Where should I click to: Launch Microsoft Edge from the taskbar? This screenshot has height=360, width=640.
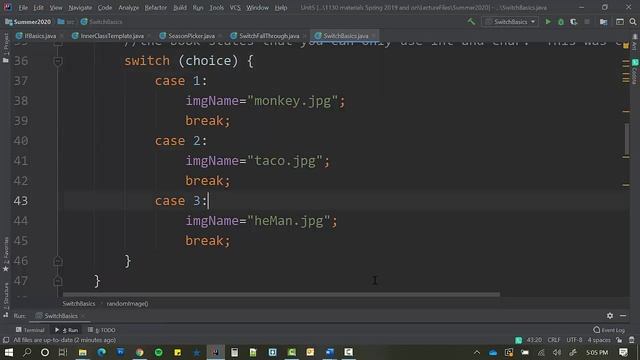(101, 352)
